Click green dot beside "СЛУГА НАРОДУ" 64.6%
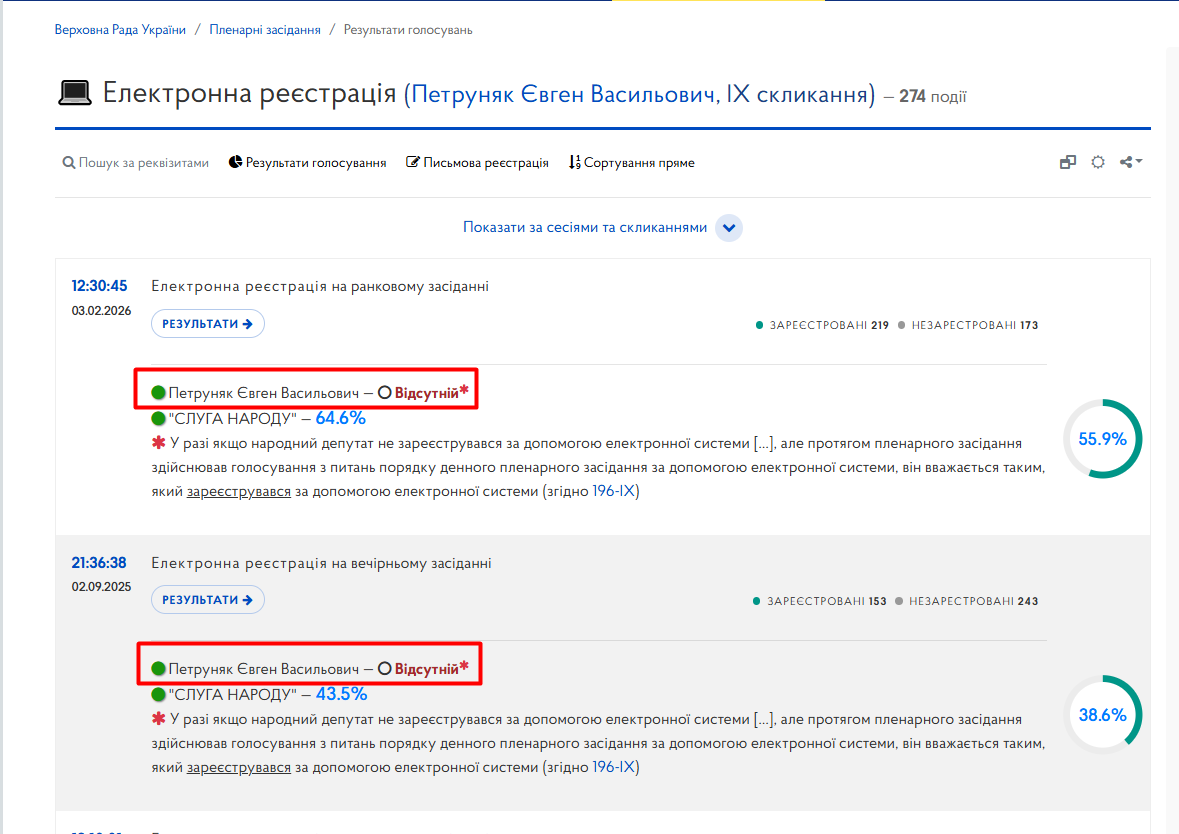This screenshot has width=1179, height=834. click(x=158, y=418)
